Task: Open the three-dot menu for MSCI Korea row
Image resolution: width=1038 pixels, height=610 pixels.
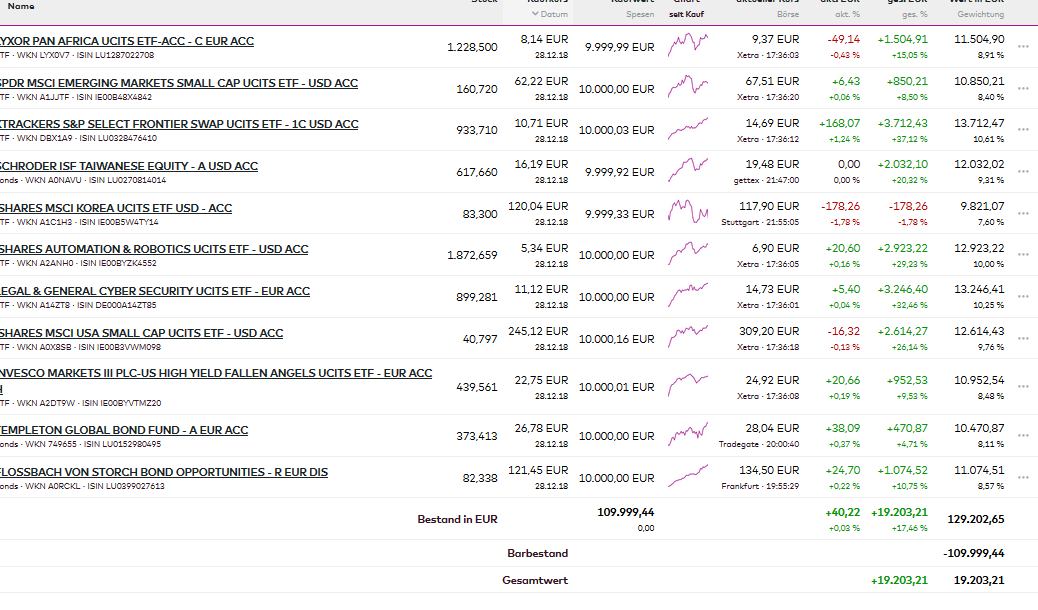Action: click(x=1023, y=214)
